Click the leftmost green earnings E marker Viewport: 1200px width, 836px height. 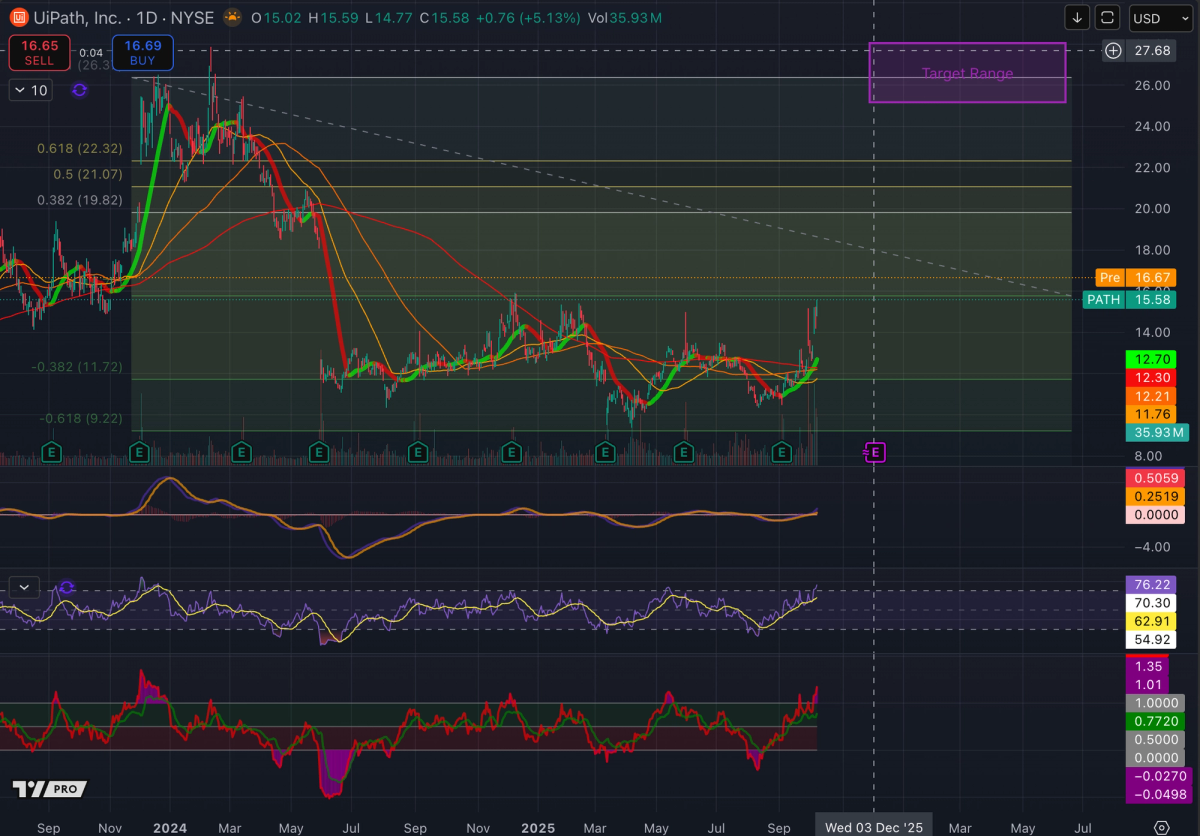(52, 453)
